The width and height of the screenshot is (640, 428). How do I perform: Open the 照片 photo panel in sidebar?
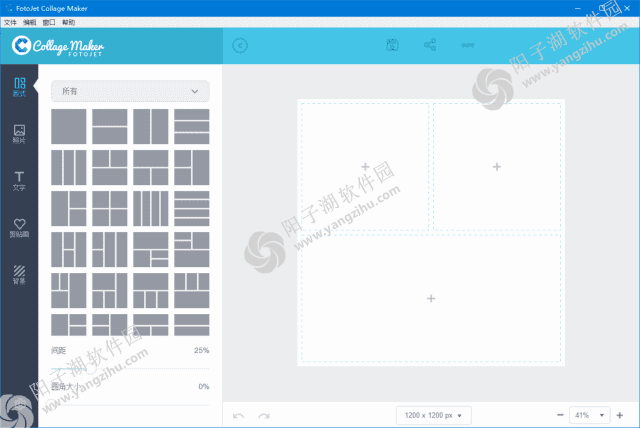tap(19, 134)
